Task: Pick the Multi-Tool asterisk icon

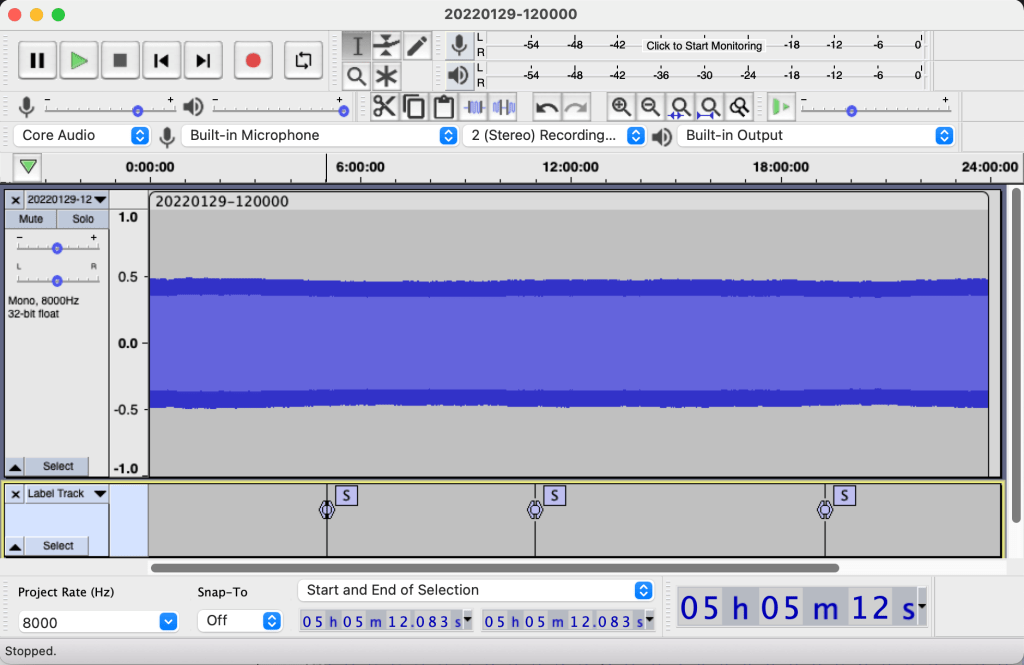Action: (387, 76)
